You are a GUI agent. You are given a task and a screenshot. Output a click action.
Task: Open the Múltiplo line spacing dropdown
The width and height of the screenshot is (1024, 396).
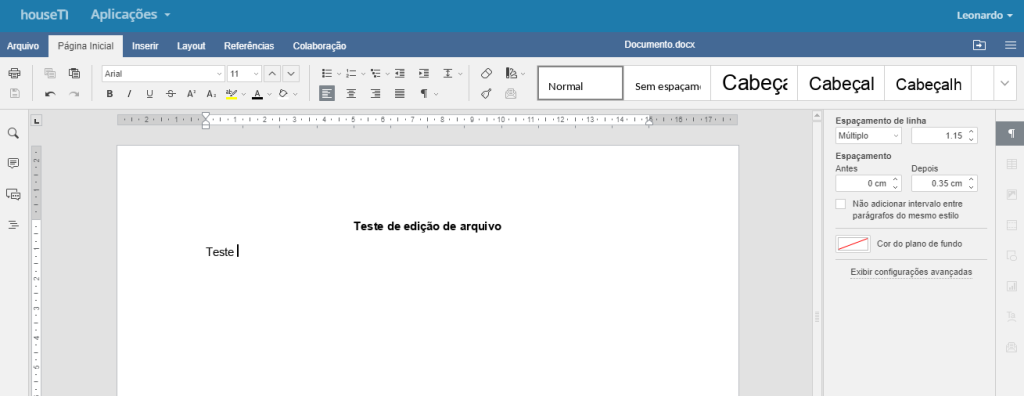click(x=868, y=136)
